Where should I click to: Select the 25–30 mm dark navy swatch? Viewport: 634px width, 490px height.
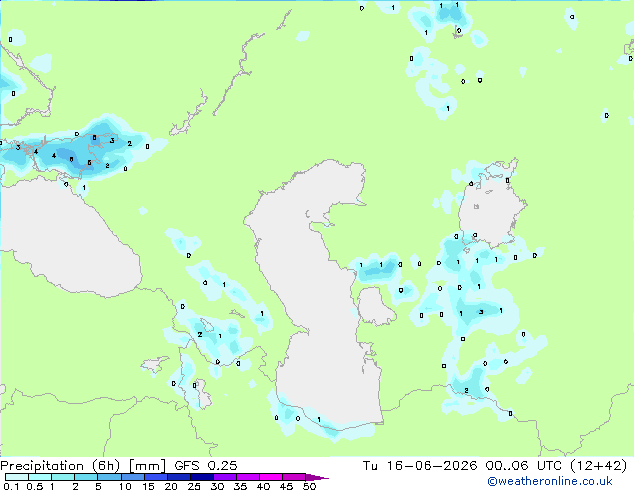point(202,477)
